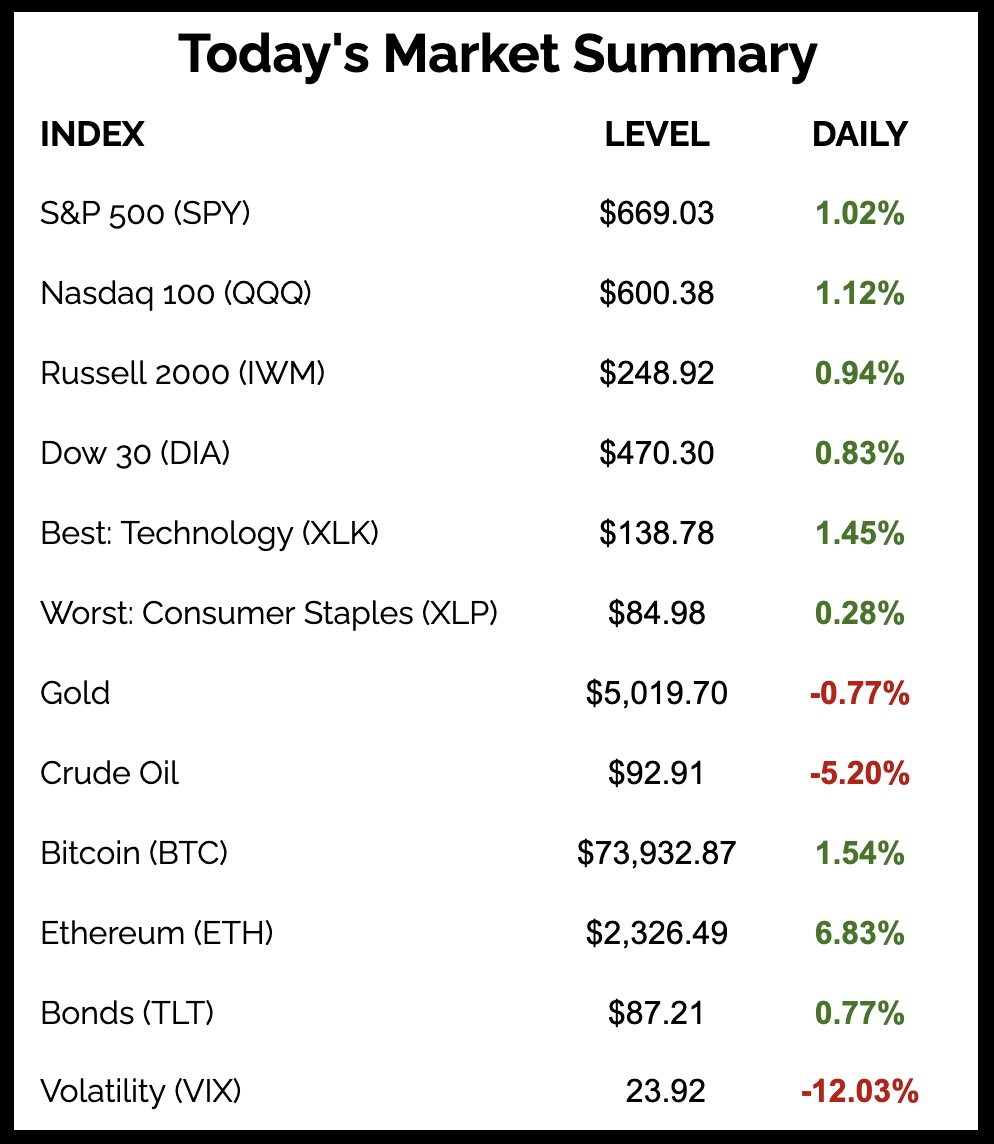Click the Gold price $5,019.70
The height and width of the screenshot is (1144, 994).
click(x=656, y=693)
